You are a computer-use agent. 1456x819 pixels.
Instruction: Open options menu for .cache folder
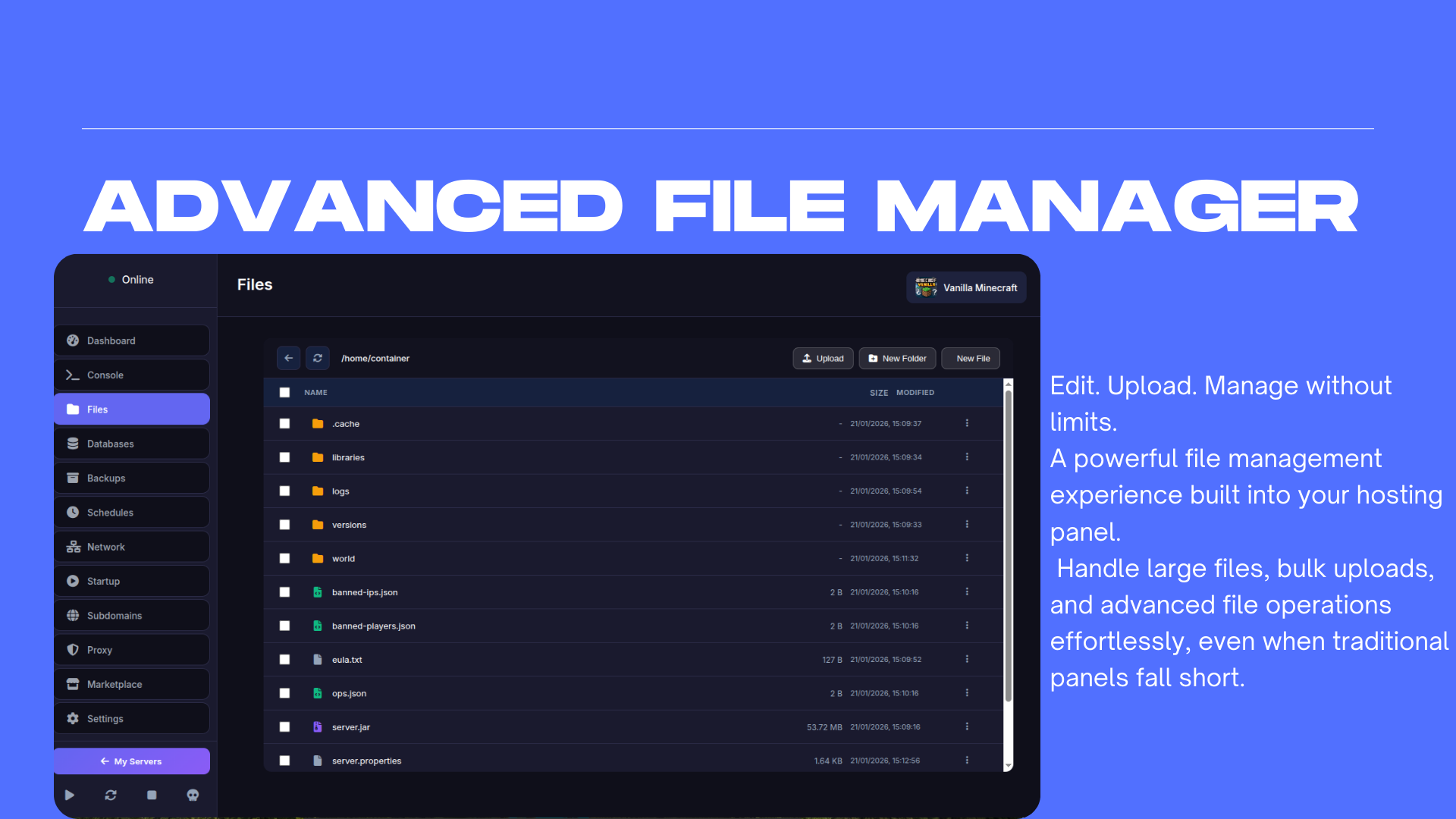tap(967, 423)
